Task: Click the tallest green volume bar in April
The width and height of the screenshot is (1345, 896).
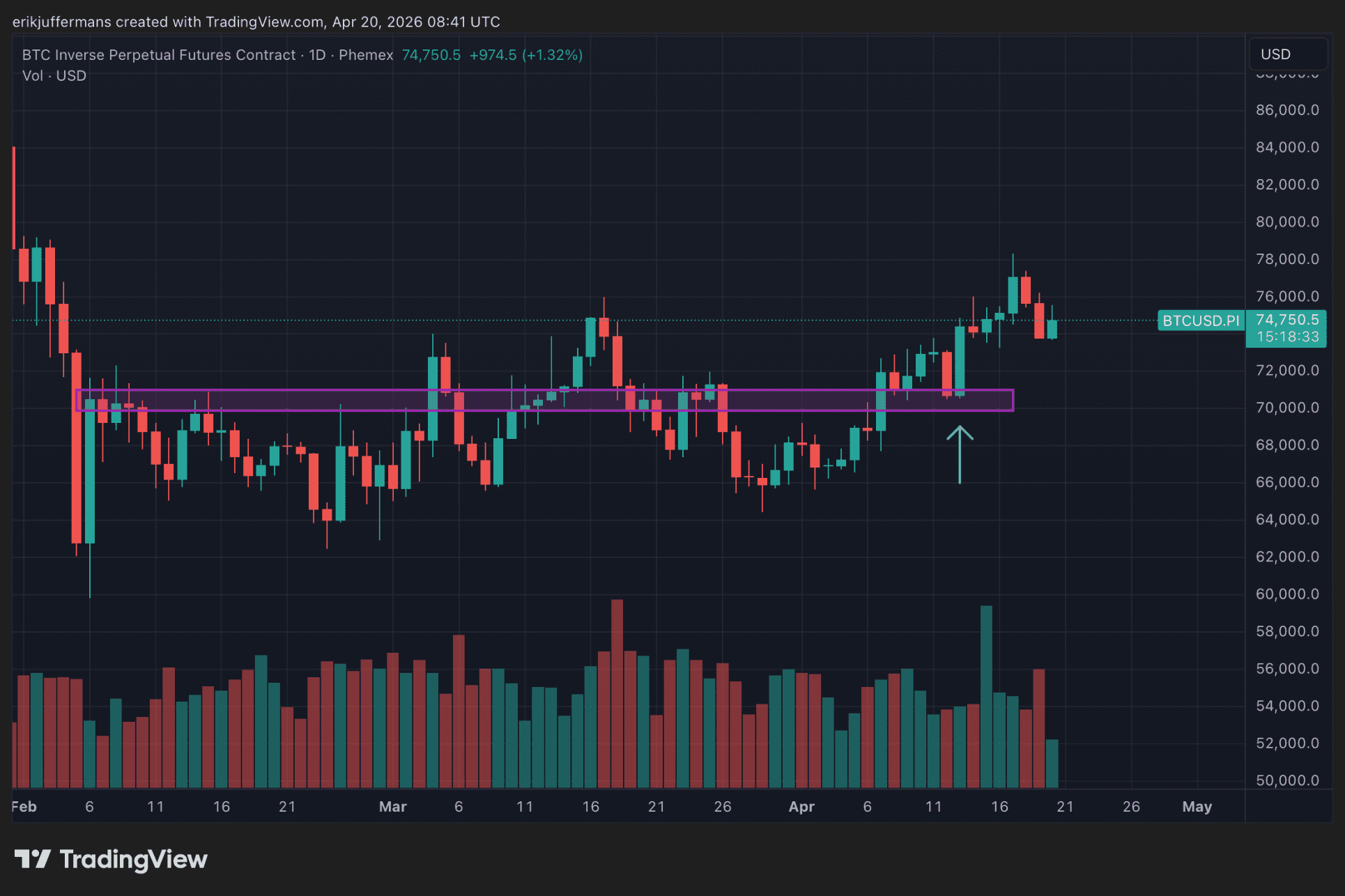Action: click(x=986, y=697)
